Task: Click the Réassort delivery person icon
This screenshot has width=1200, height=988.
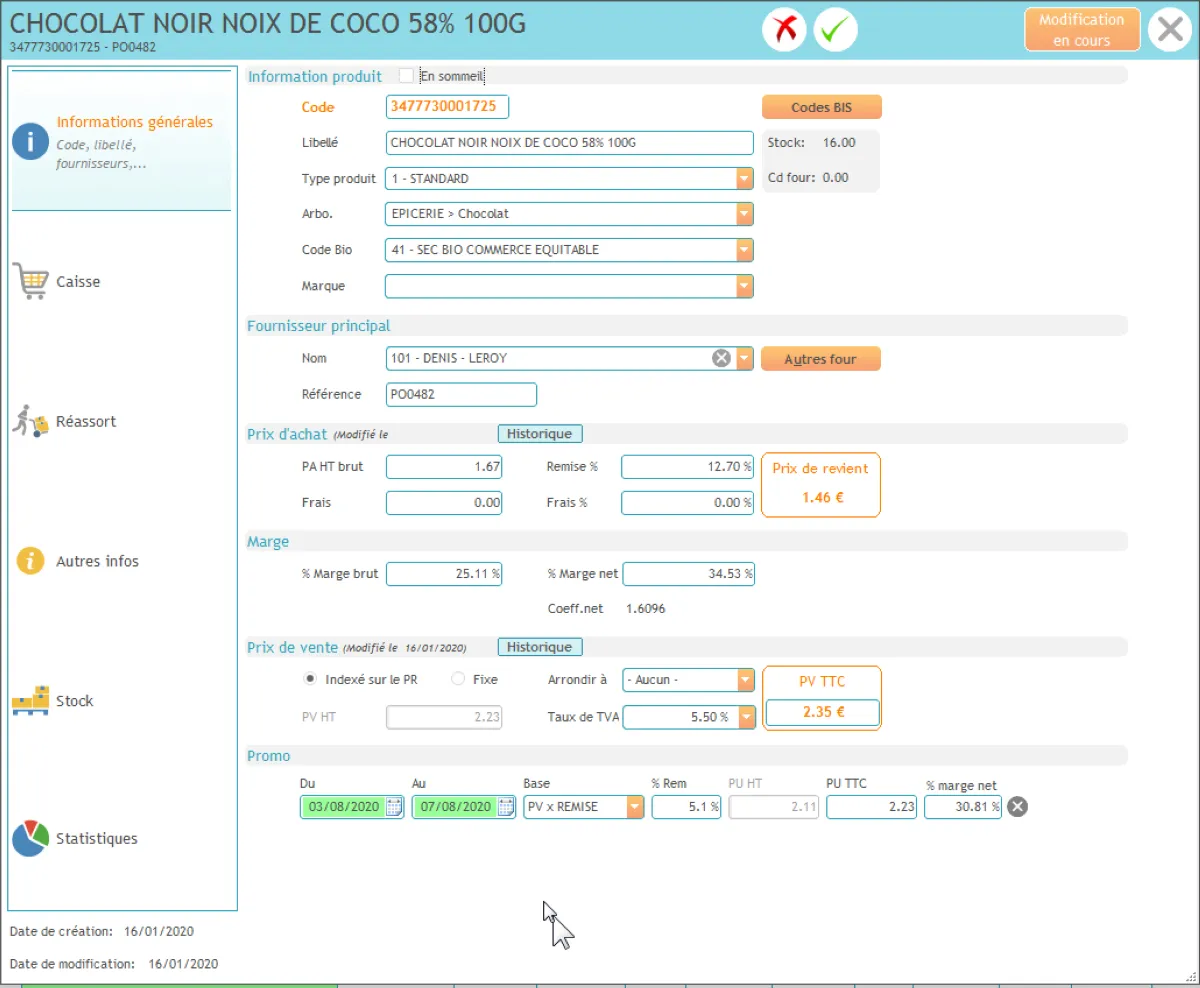Action: [30, 421]
